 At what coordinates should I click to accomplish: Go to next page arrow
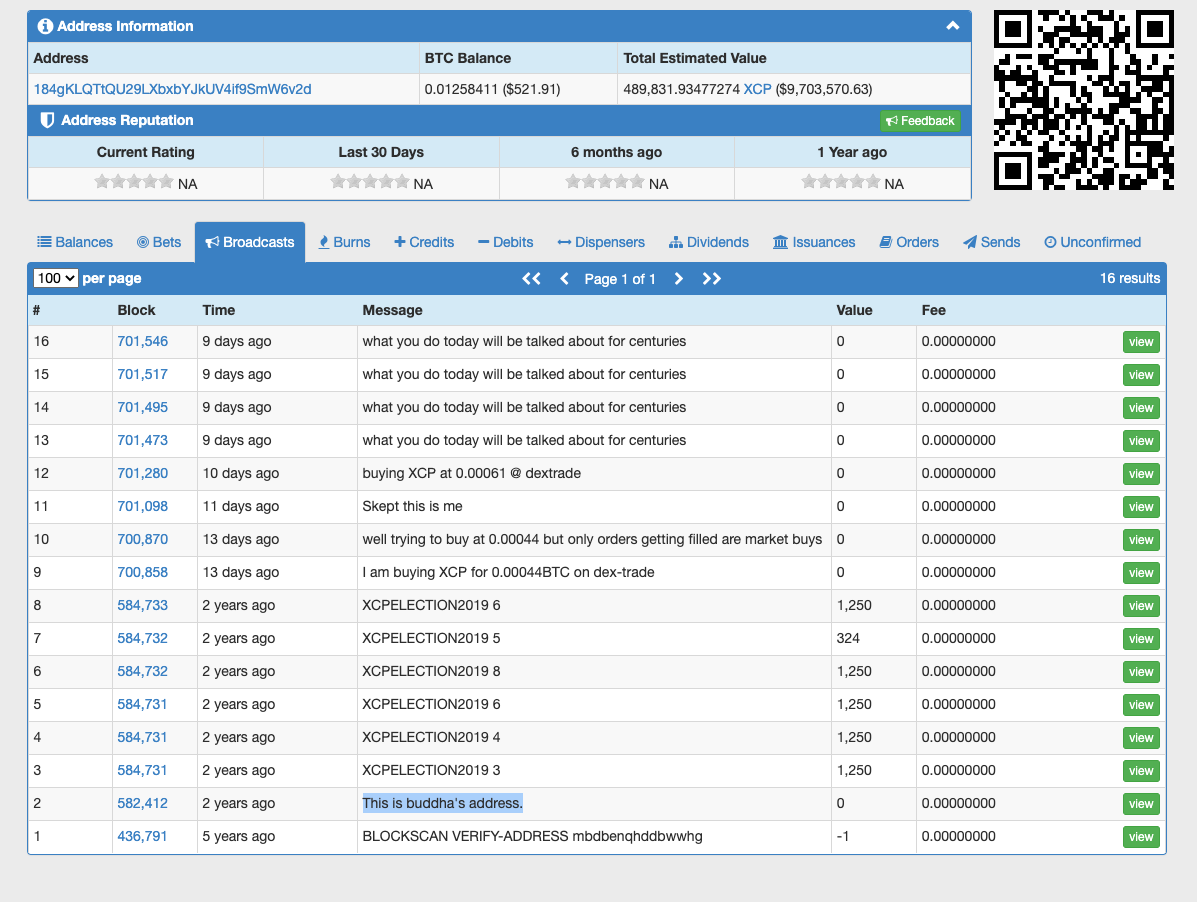point(678,279)
